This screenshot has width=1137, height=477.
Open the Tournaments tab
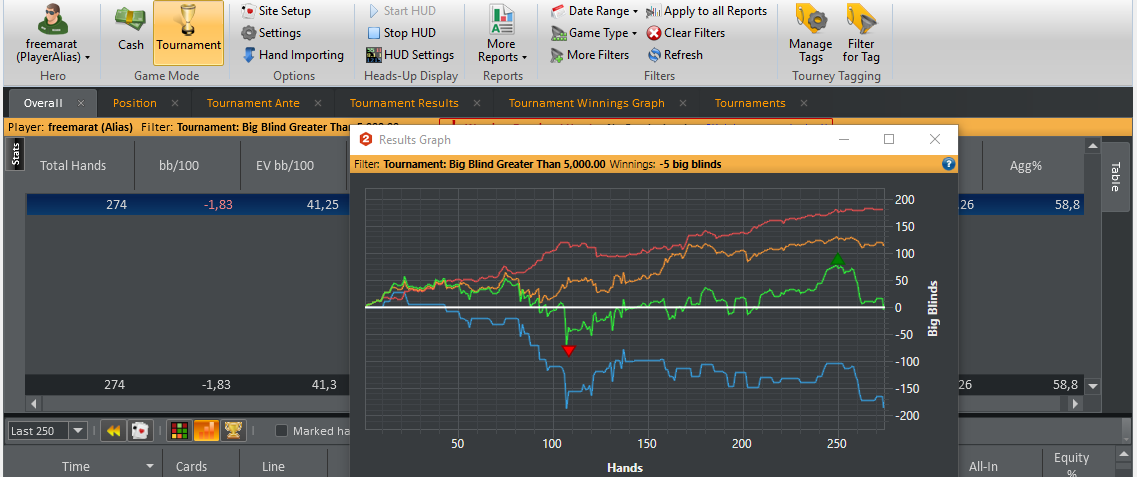click(x=750, y=103)
